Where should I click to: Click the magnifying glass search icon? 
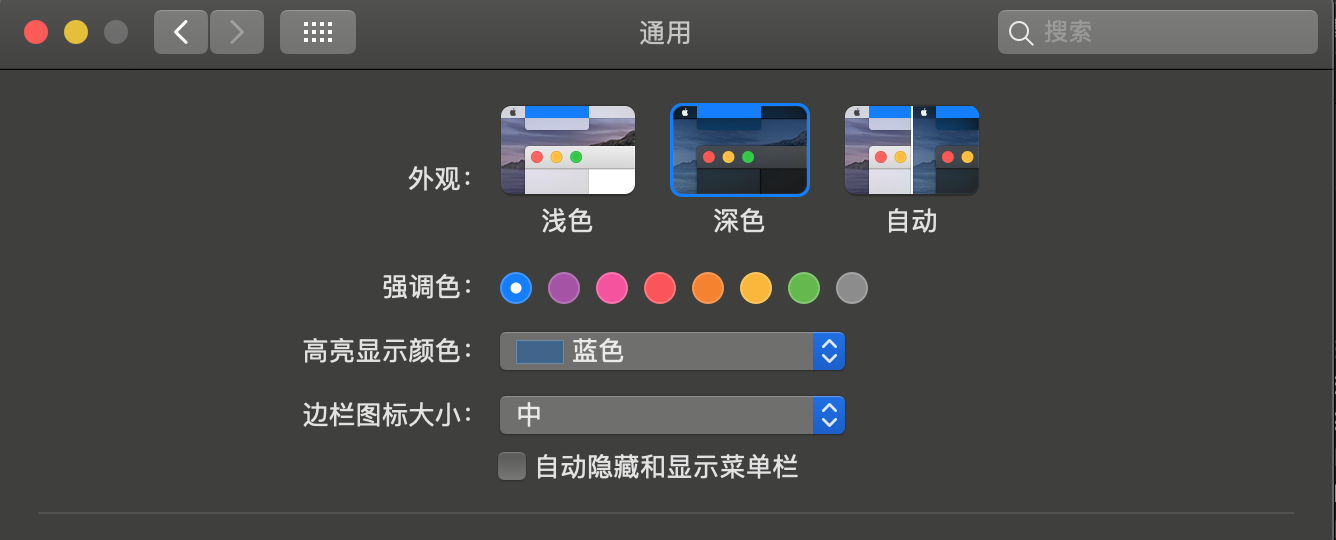pyautogui.click(x=1020, y=33)
